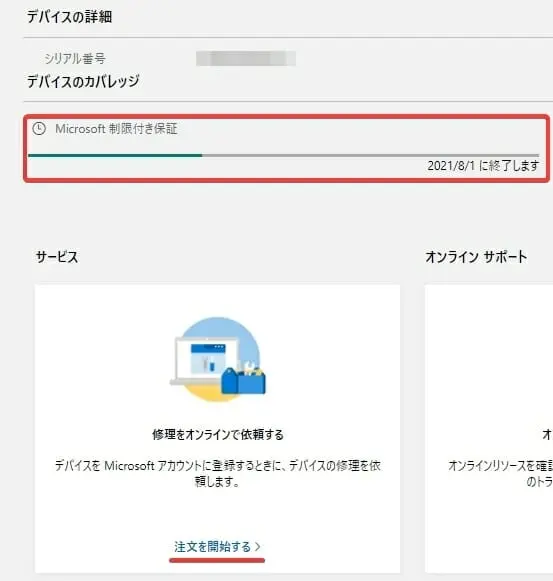553x581 pixels.
Task: Click the サービス section heading
Action: [57, 257]
